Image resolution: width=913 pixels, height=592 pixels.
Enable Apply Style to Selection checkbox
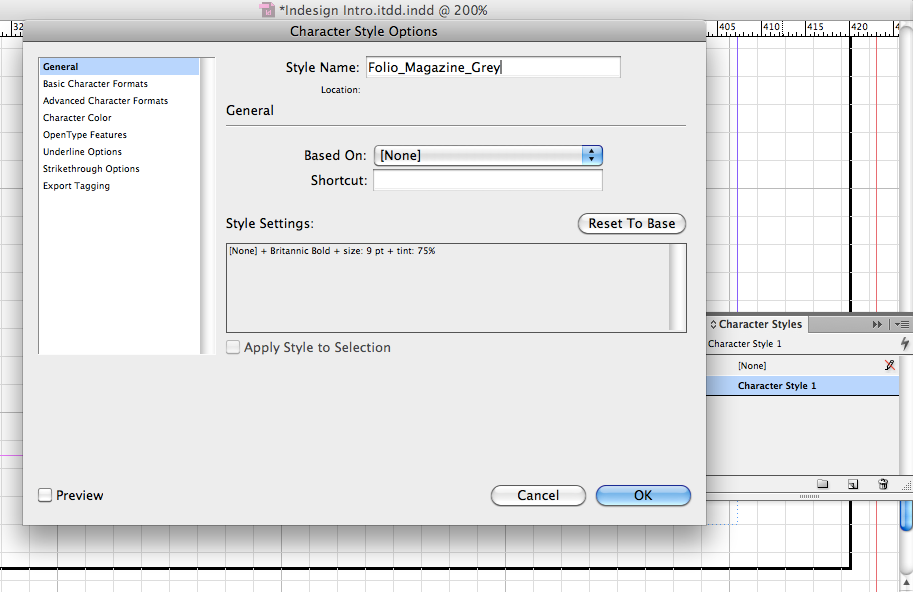pos(233,348)
